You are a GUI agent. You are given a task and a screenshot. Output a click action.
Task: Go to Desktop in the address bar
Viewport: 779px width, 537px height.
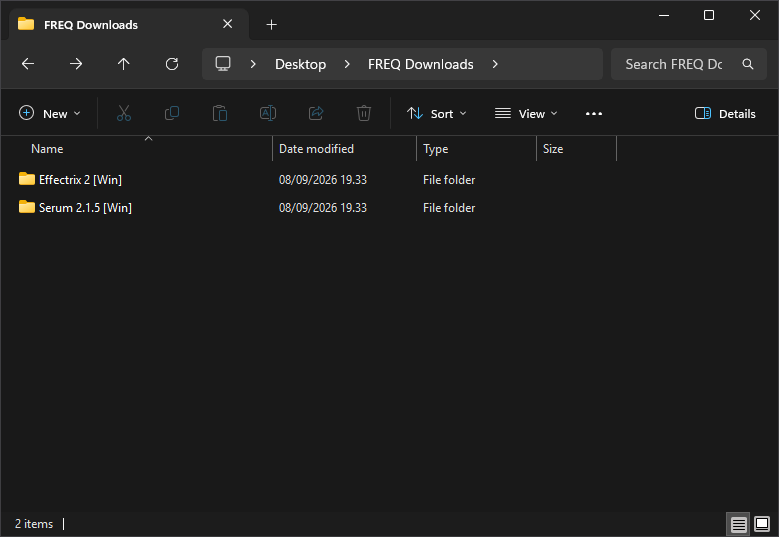301,64
